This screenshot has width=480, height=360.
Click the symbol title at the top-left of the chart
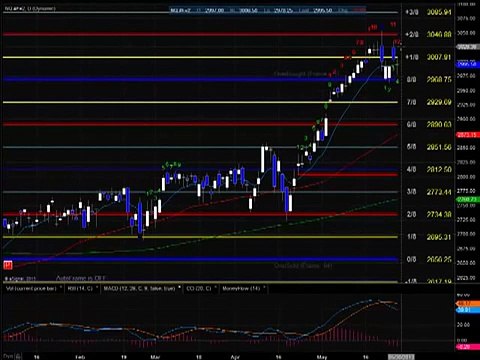pyautogui.click(x=30, y=9)
